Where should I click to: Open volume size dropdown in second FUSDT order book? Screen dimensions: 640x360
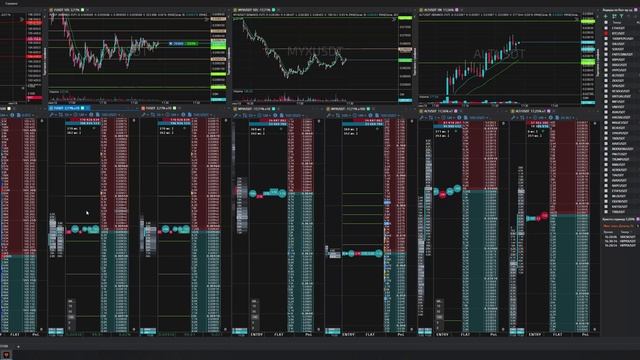tap(202, 115)
